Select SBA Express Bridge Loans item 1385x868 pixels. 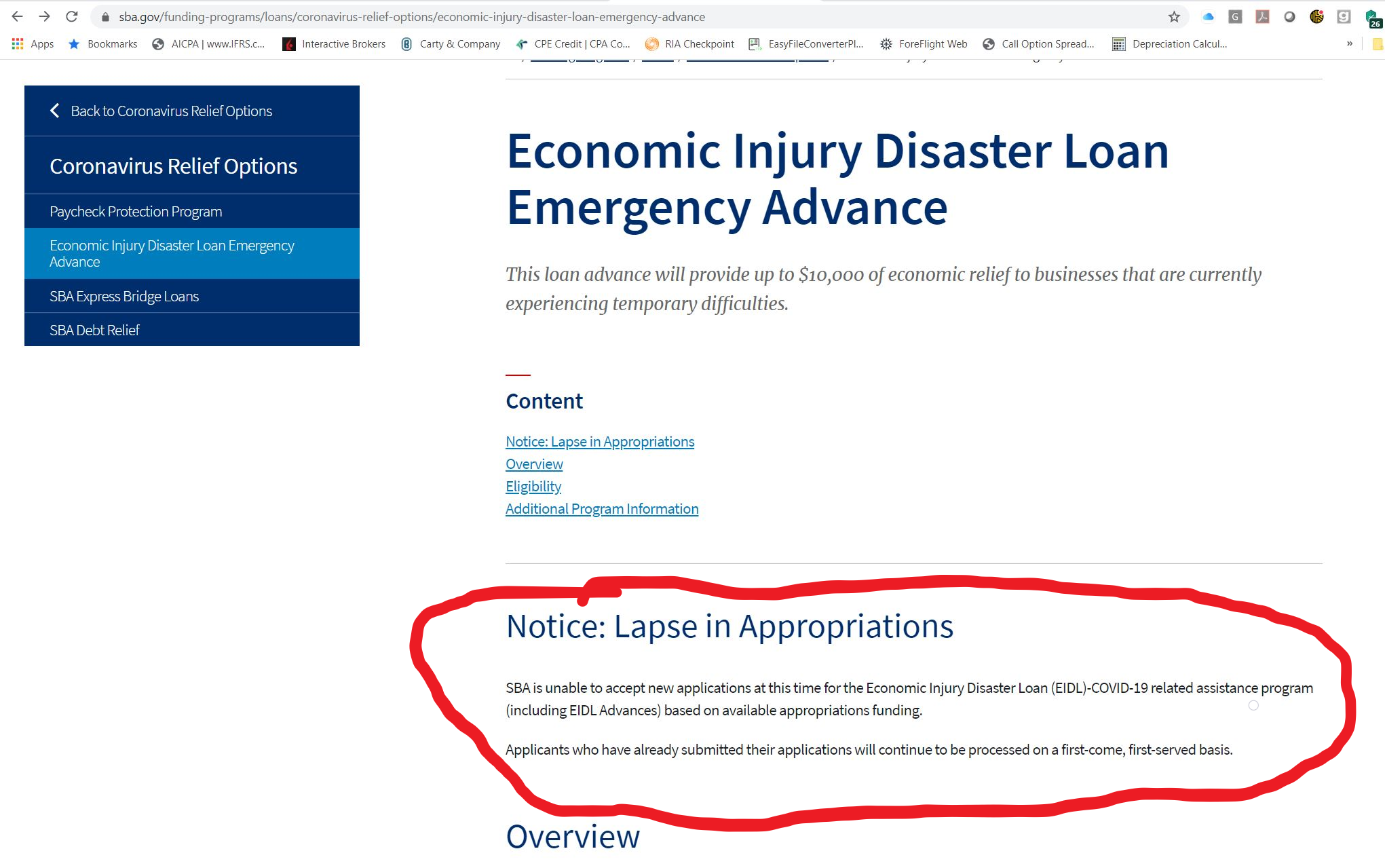pyautogui.click(x=124, y=297)
